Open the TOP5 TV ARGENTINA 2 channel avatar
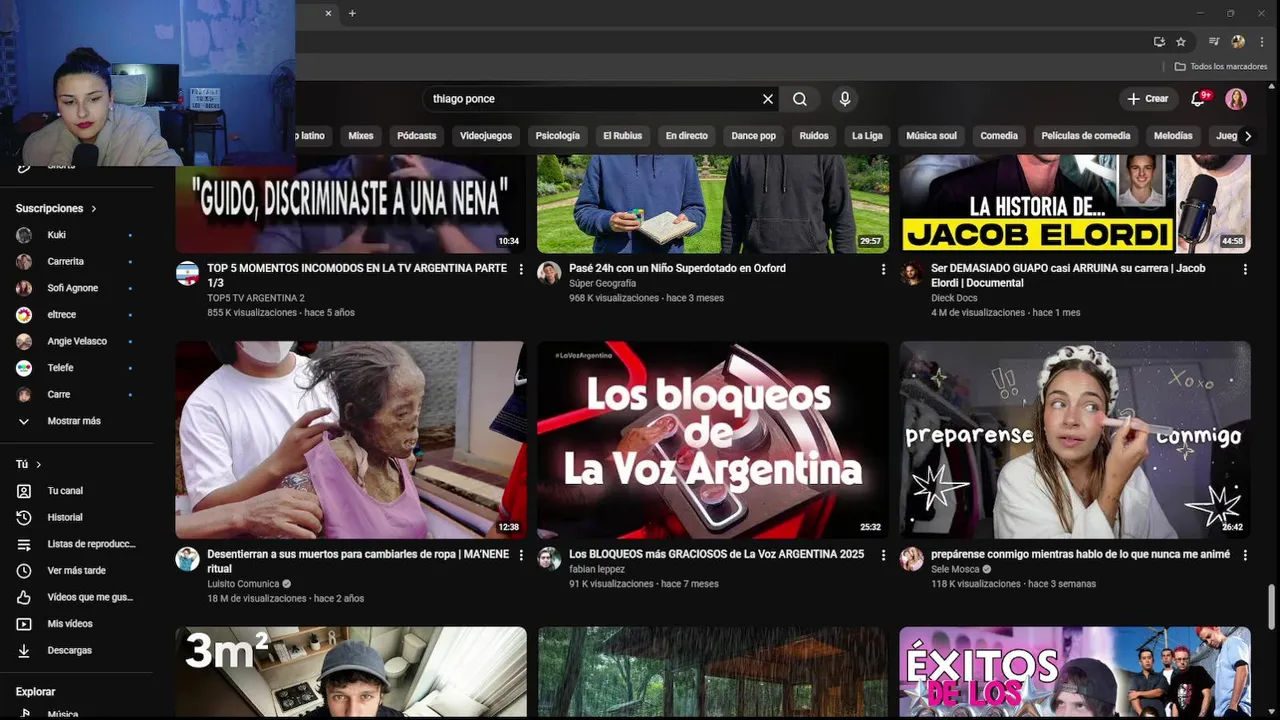The height and width of the screenshot is (720, 1280). (187, 274)
